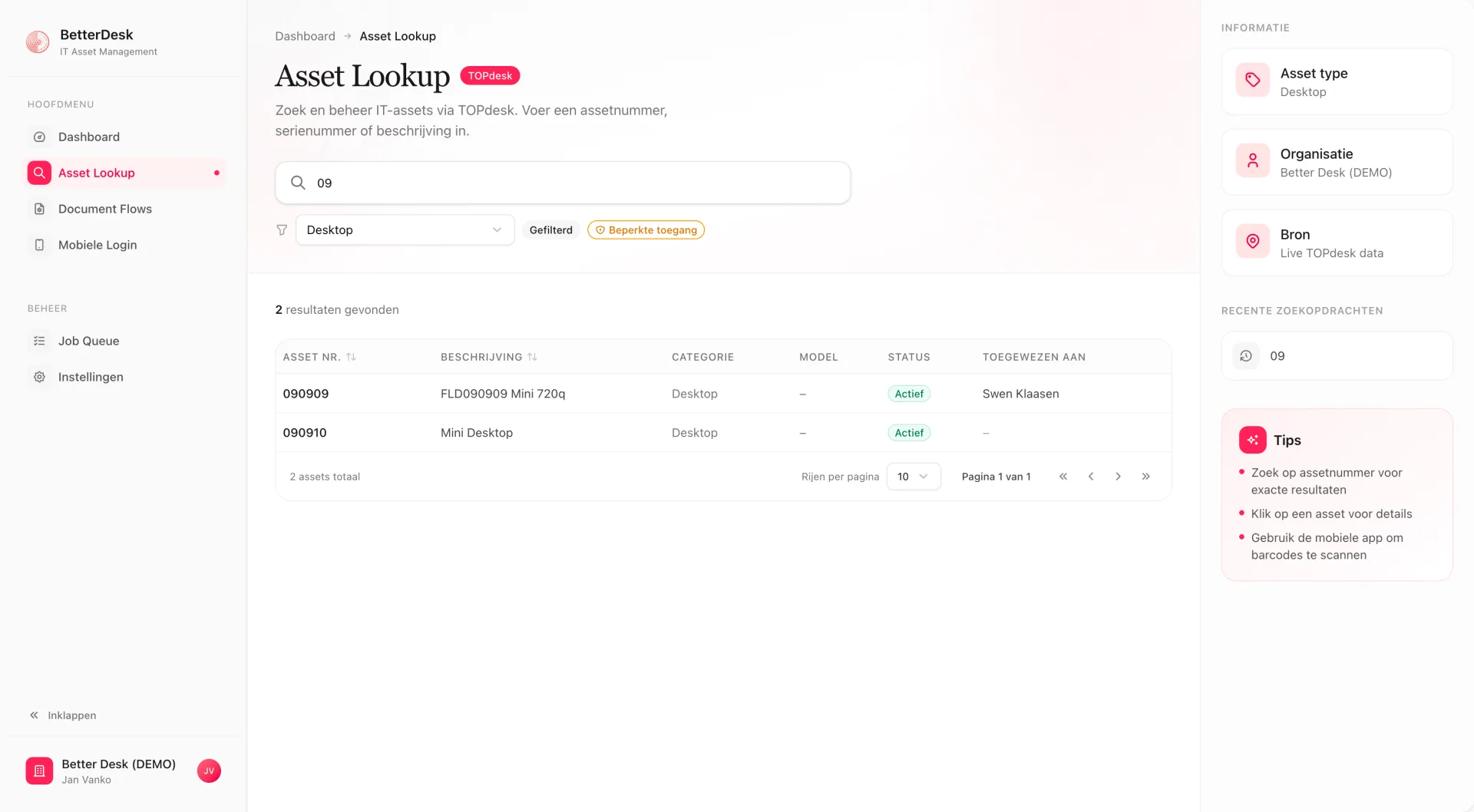
Task: Click the Bron location pin icon
Action: 1252,241
